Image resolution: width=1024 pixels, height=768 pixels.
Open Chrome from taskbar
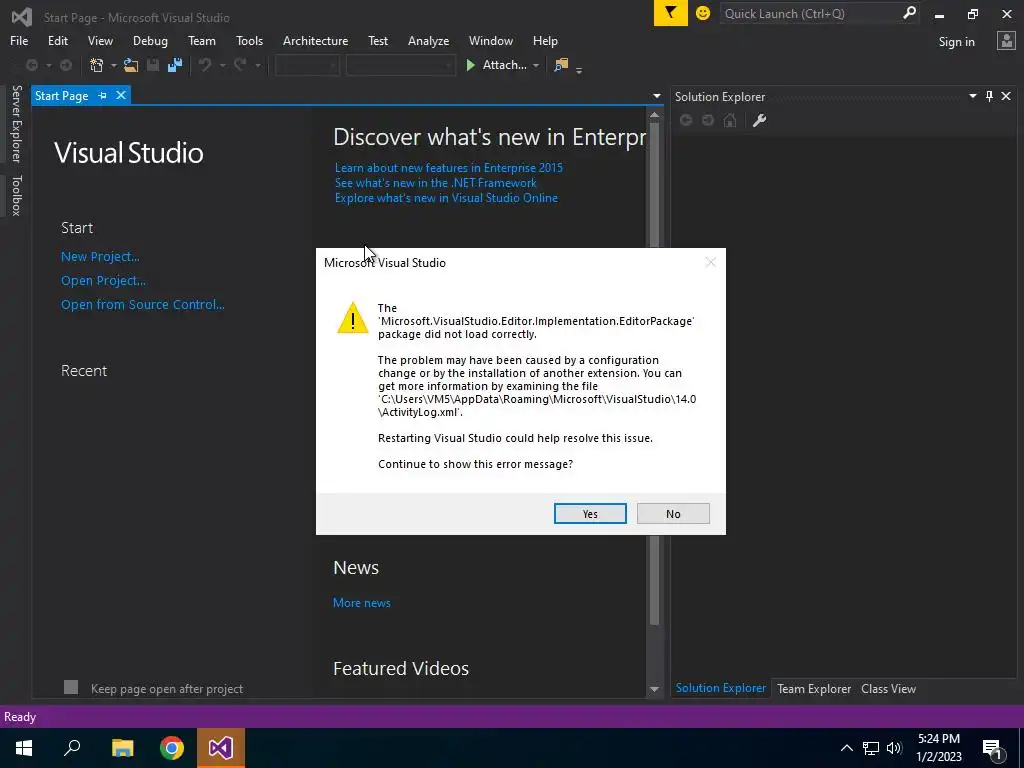172,748
